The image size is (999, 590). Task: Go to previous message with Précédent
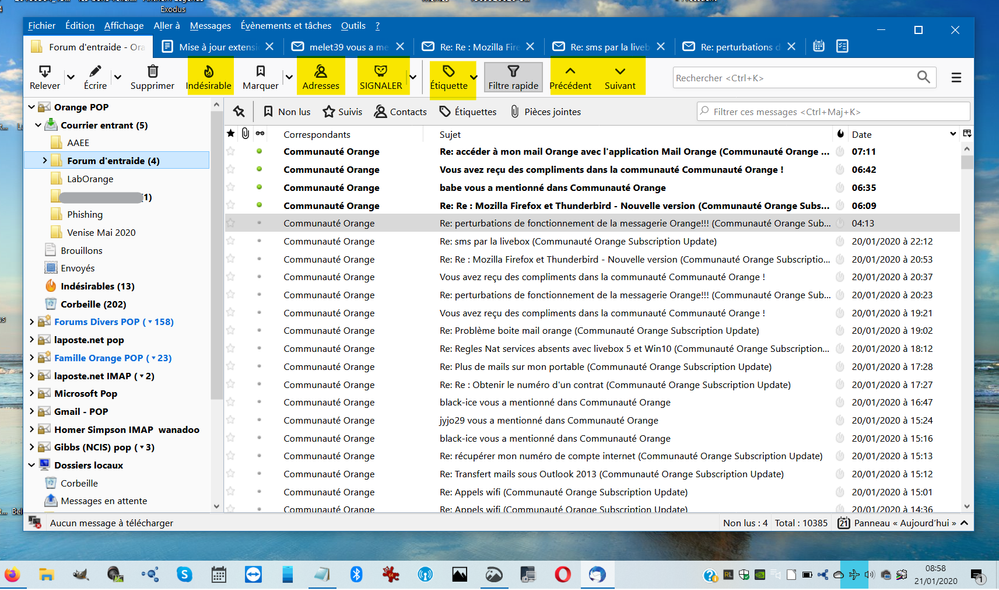[570, 77]
